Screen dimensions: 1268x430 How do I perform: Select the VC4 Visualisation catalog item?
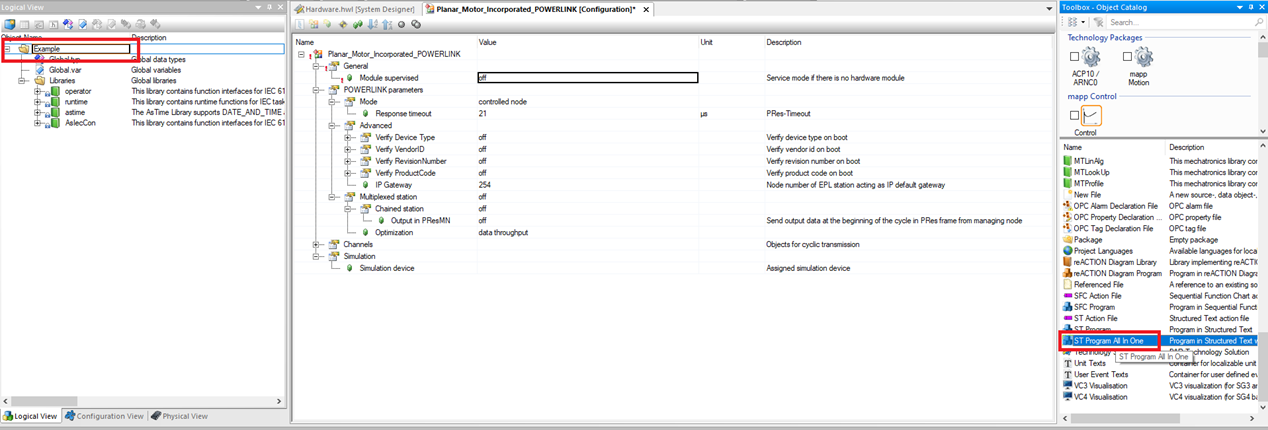pos(1100,397)
